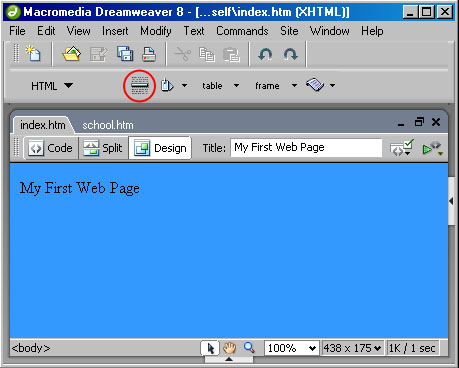Restore down the document window
This screenshot has width=459, height=368.
tap(419, 122)
